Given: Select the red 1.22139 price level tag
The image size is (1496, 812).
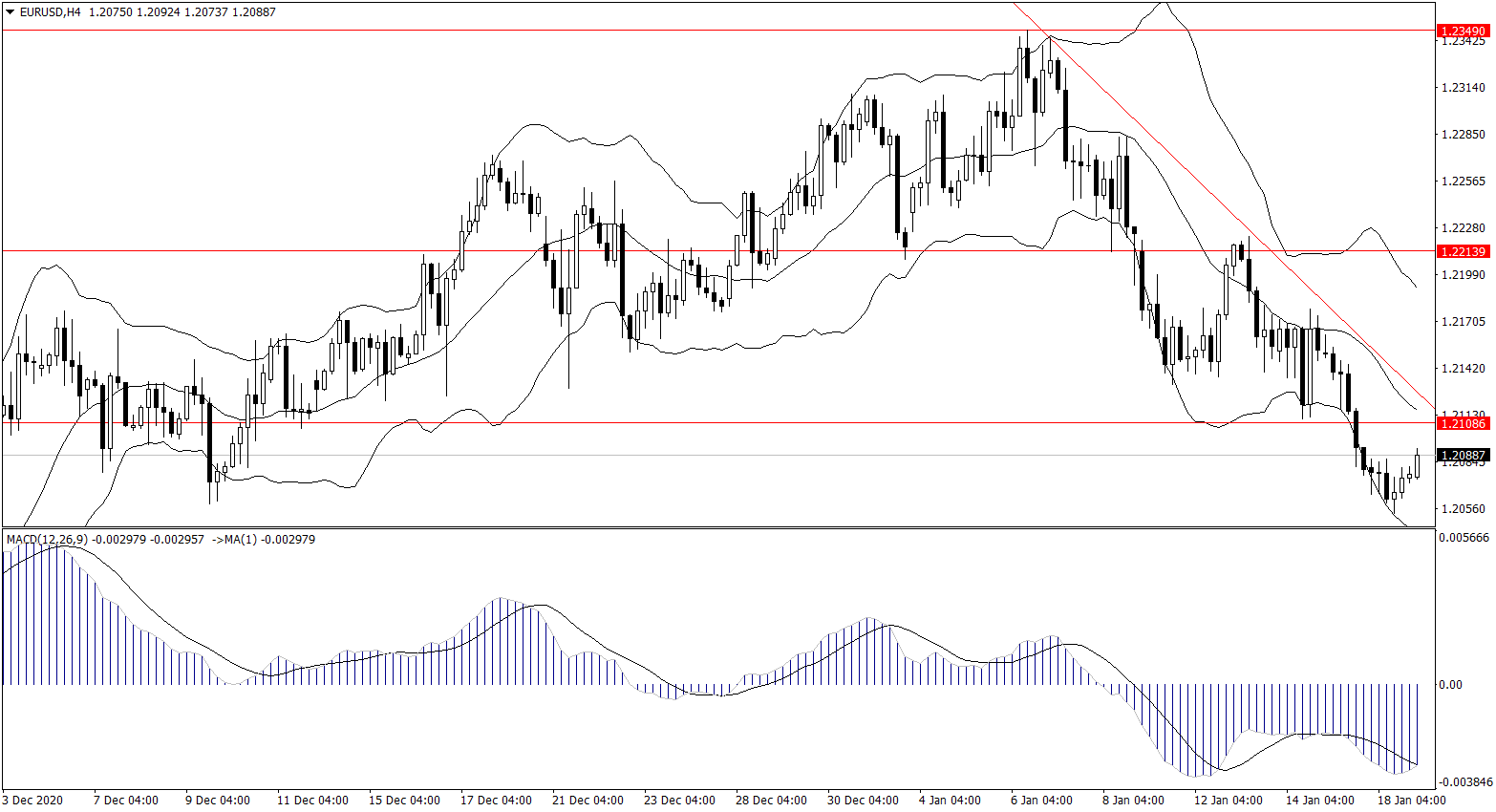Looking at the screenshot, I should pyautogui.click(x=1463, y=251).
